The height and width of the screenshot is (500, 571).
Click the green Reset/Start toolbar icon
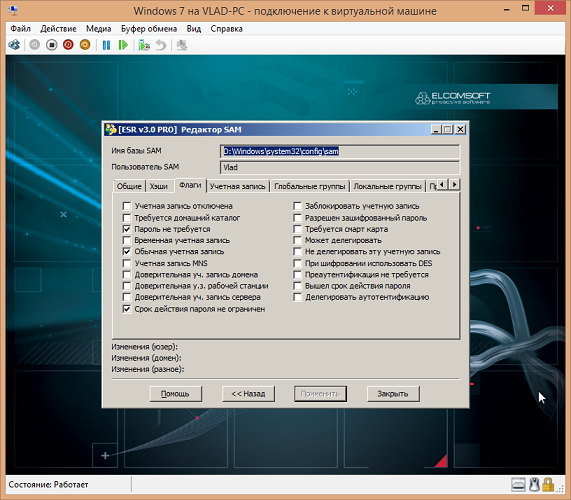coord(123,45)
